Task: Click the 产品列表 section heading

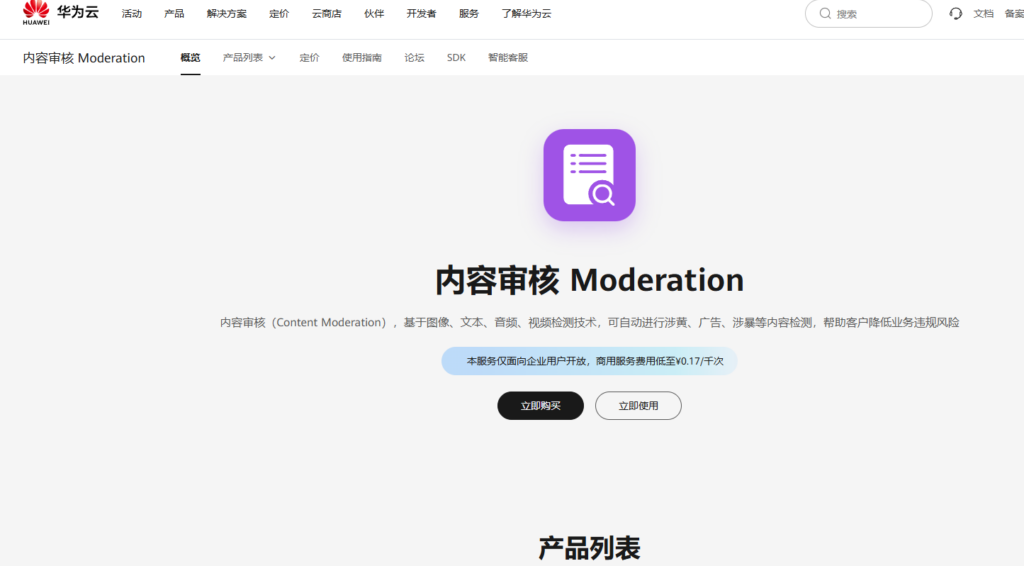Action: click(x=589, y=548)
